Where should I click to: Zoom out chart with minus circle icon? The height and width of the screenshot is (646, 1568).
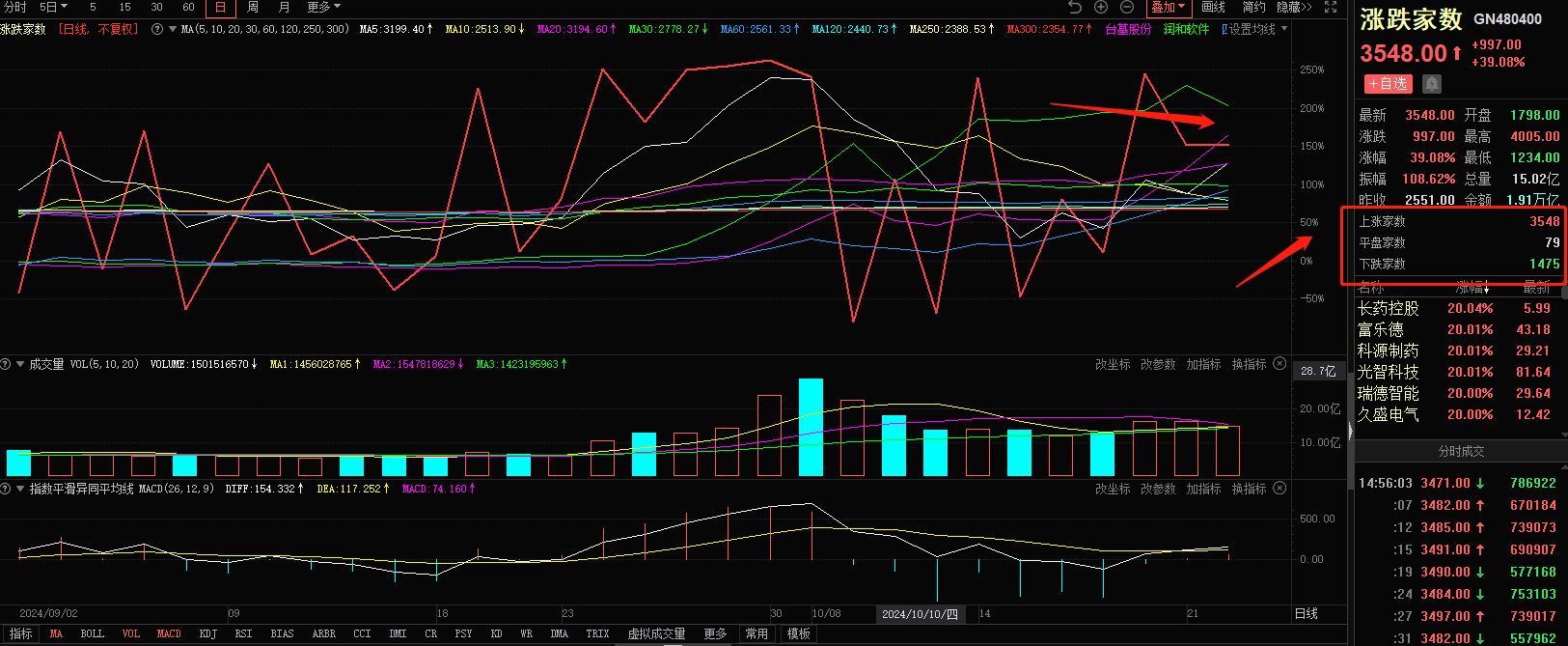1126,7
